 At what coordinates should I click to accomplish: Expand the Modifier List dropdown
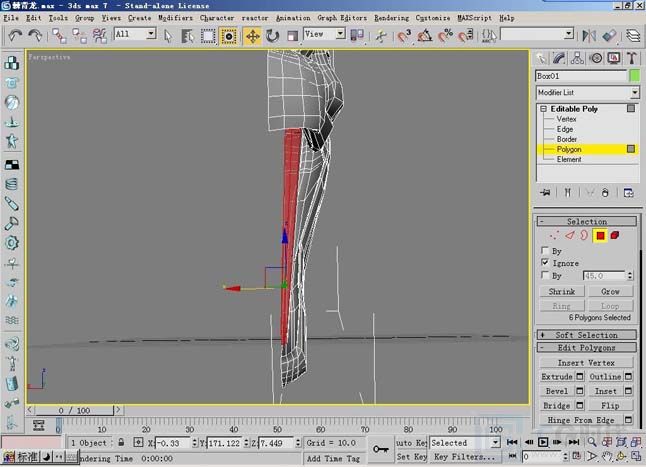pos(634,93)
